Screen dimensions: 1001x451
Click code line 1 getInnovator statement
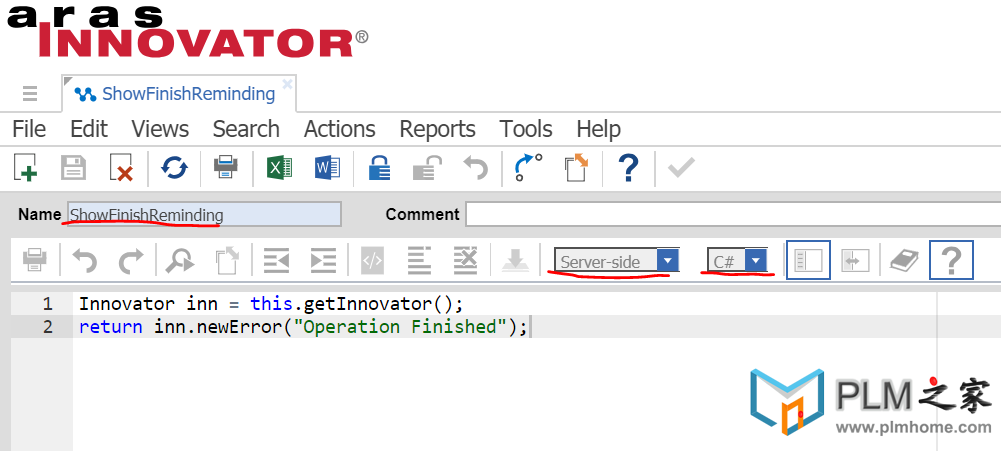click(x=271, y=303)
